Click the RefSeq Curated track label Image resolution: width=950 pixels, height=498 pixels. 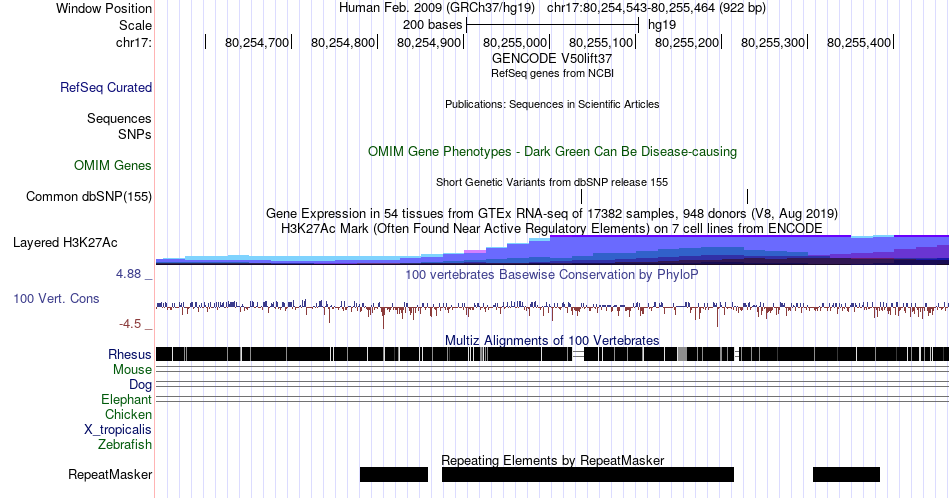pyautogui.click(x=106, y=87)
